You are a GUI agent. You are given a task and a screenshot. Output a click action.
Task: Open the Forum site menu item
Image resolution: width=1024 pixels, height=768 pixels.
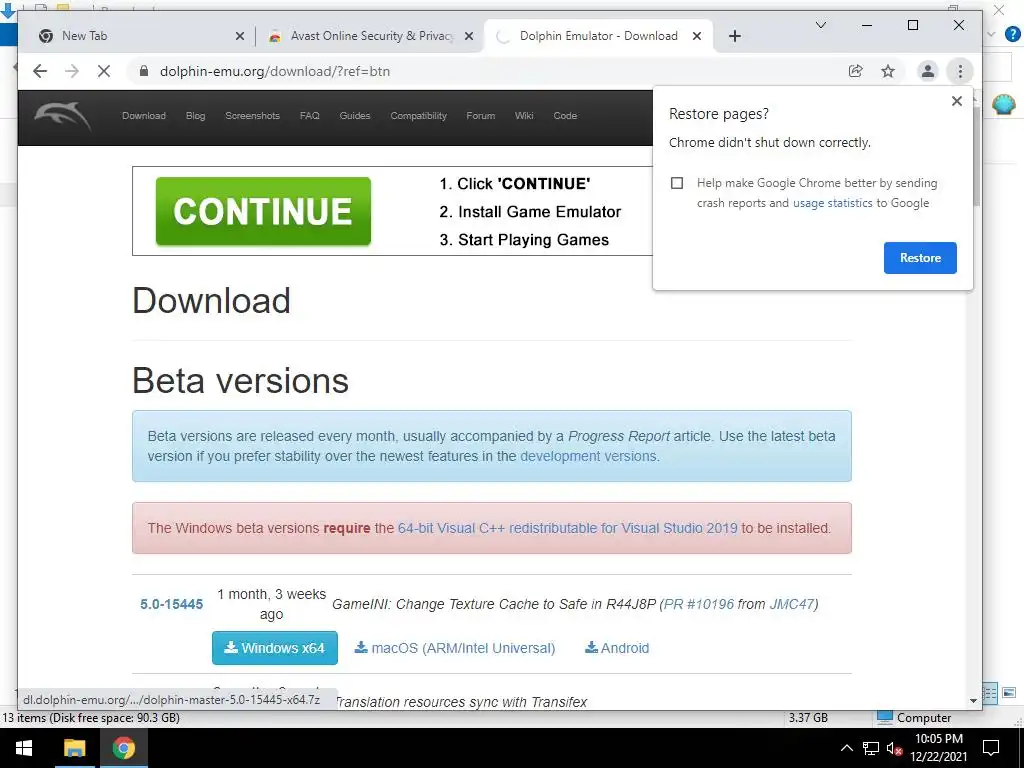coord(481,116)
